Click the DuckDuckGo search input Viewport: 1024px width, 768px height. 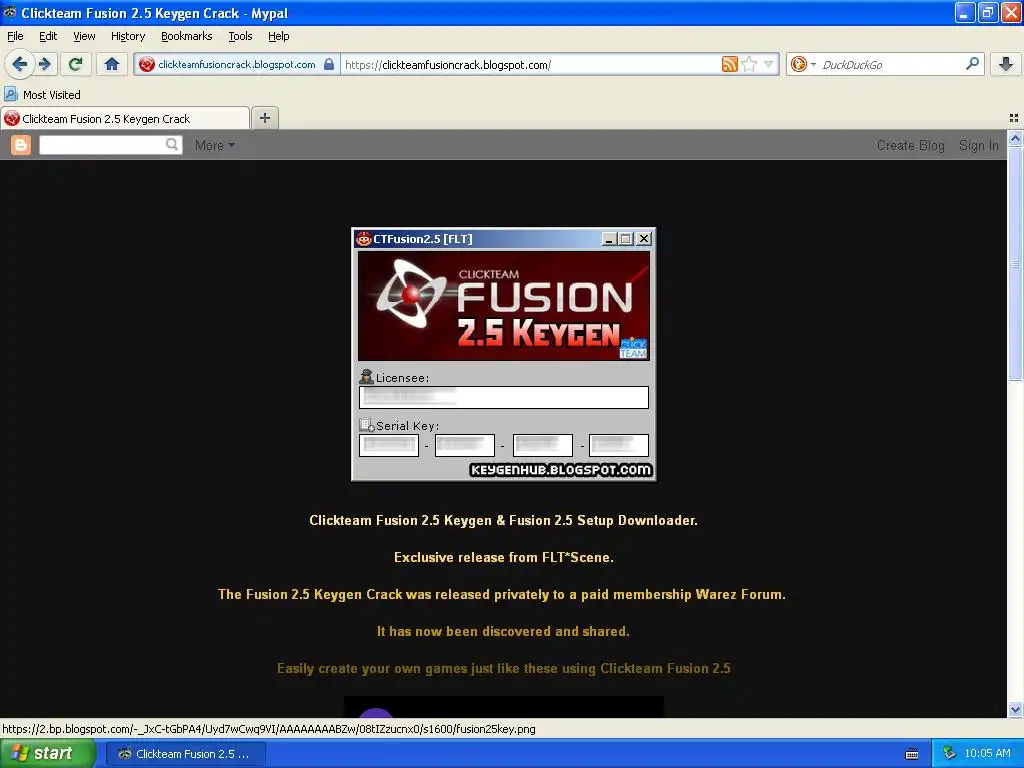tap(889, 64)
